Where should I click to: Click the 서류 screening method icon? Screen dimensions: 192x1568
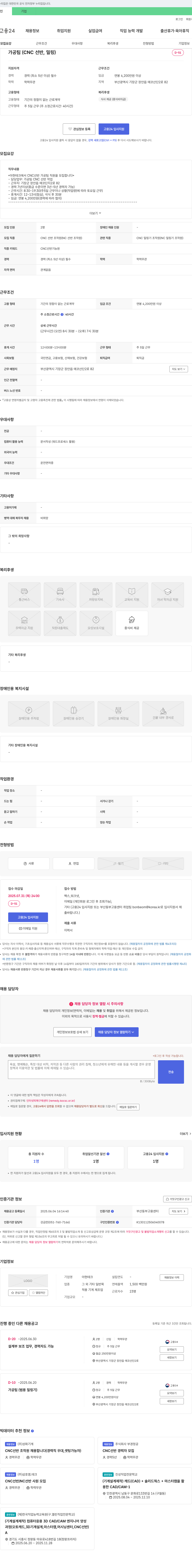[x=29, y=863]
